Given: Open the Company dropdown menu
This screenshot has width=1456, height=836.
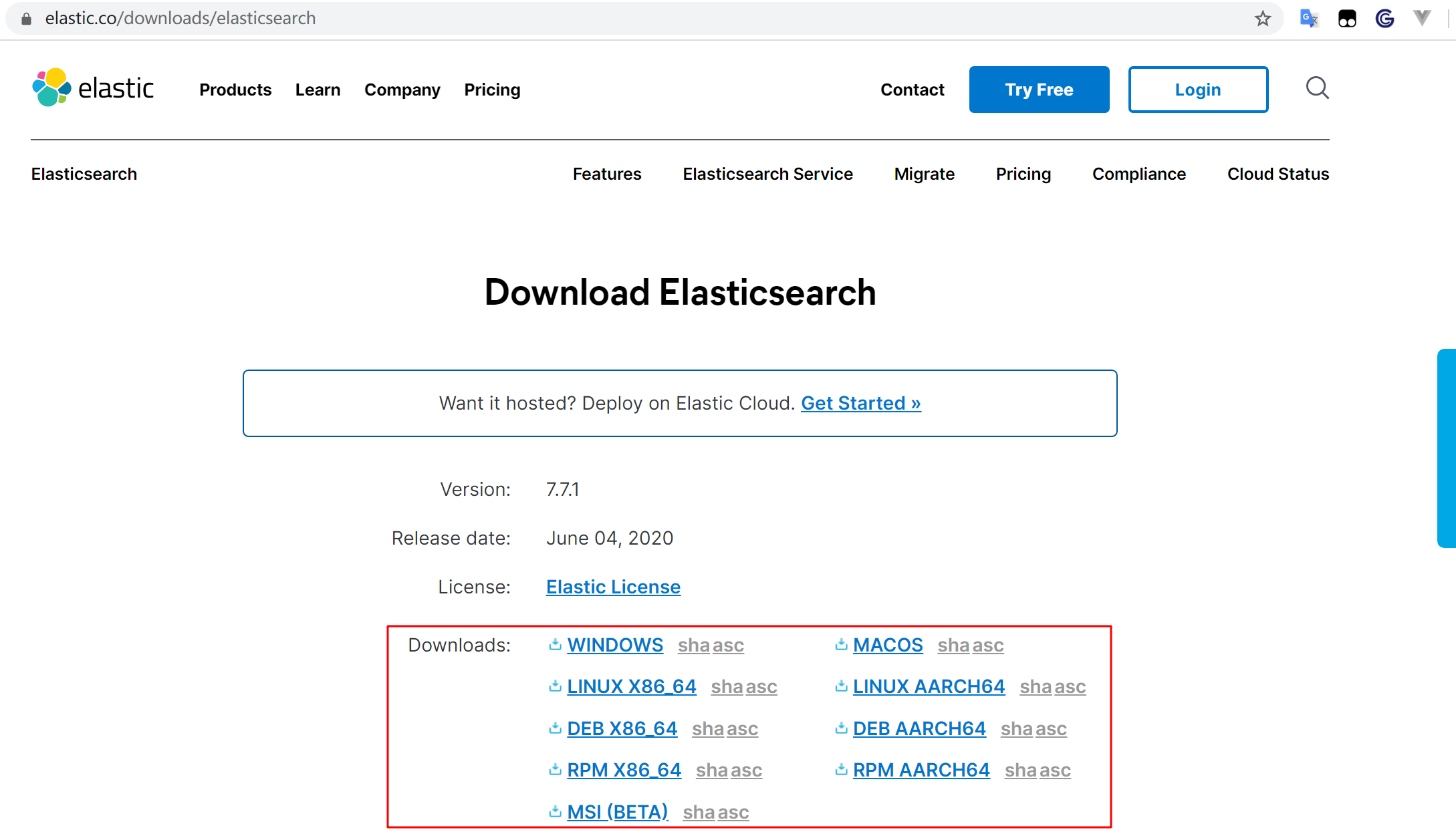Looking at the screenshot, I should [x=402, y=90].
